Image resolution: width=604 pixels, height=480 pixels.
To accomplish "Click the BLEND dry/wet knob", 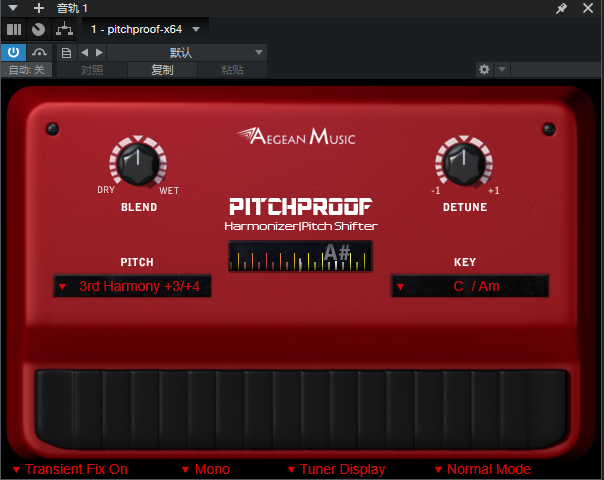I will (x=138, y=163).
